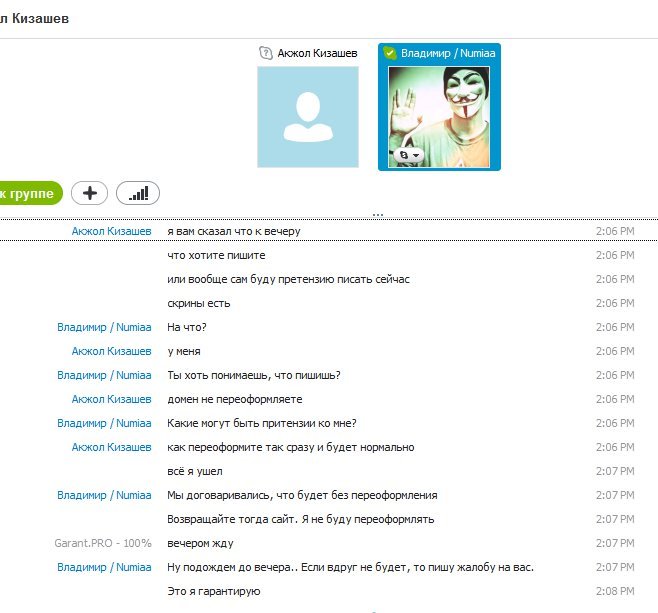Click the green group call button
This screenshot has height=613, width=658.
pos(30,193)
